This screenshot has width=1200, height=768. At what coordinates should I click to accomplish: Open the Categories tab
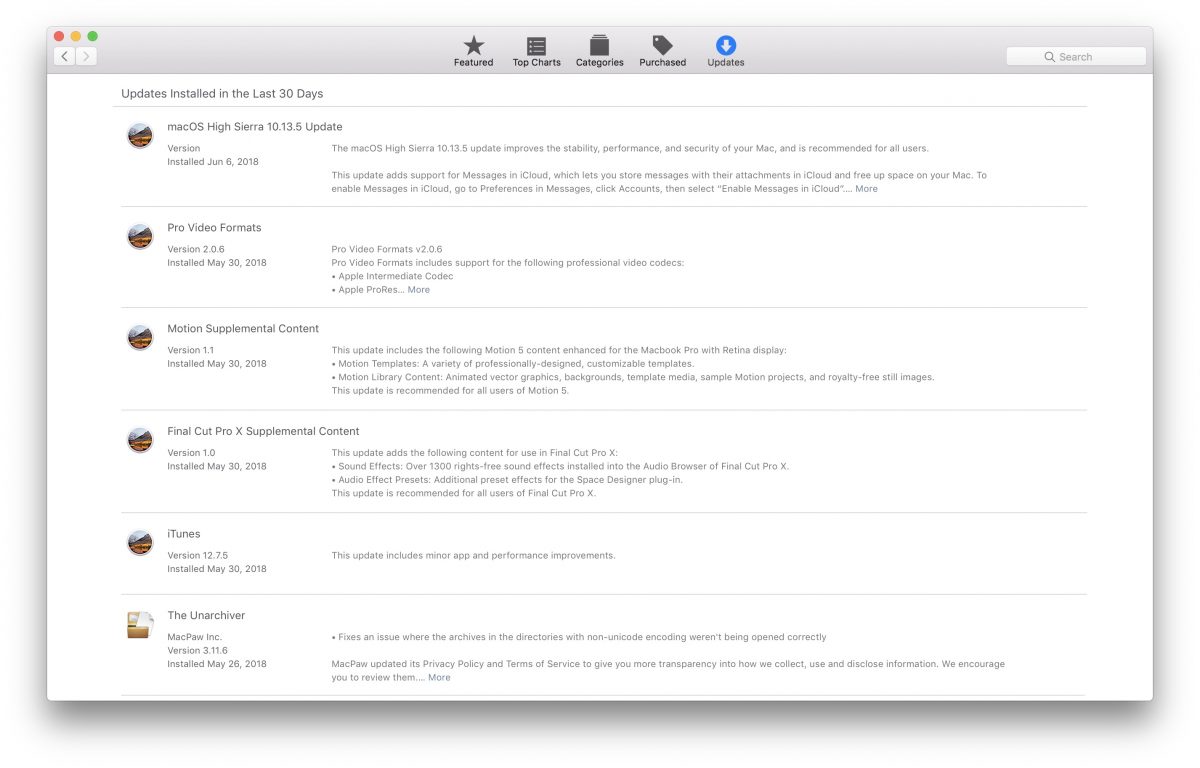(599, 51)
